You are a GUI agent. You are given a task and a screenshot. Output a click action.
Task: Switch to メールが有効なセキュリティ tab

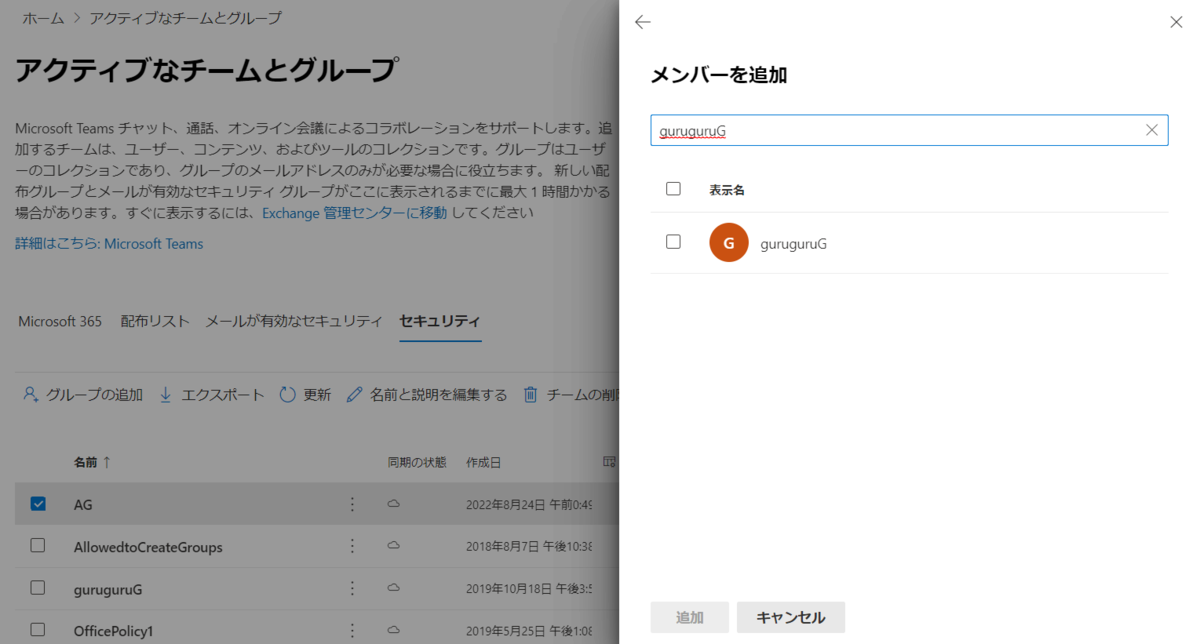294,321
